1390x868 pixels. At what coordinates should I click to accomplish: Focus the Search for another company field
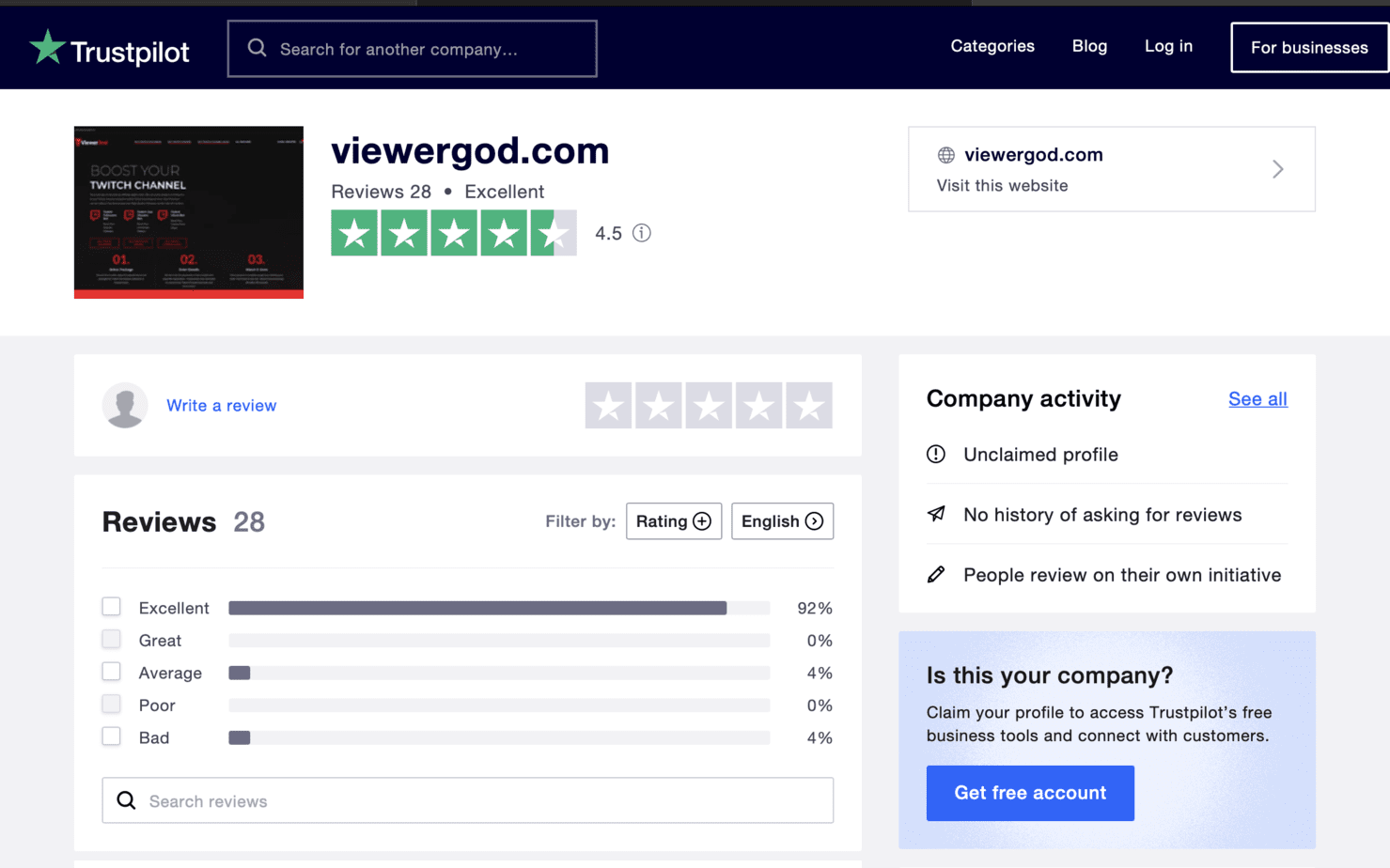tap(412, 49)
